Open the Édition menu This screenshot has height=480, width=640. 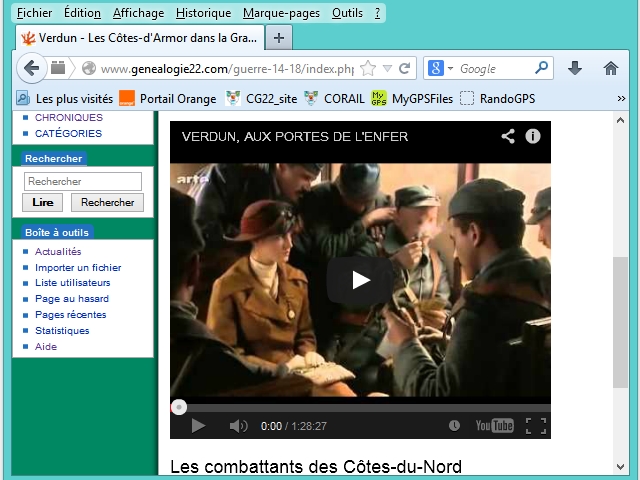click(x=82, y=13)
